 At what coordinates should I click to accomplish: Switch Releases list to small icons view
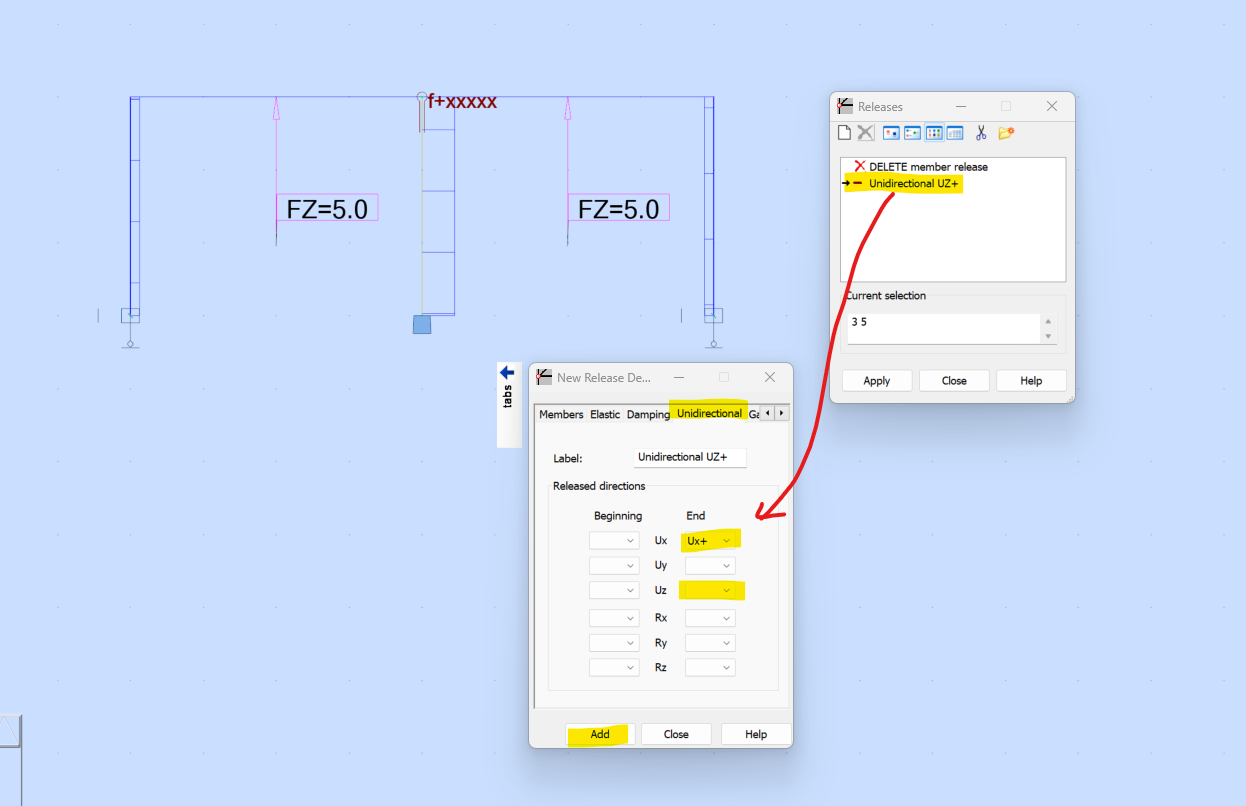coord(912,133)
